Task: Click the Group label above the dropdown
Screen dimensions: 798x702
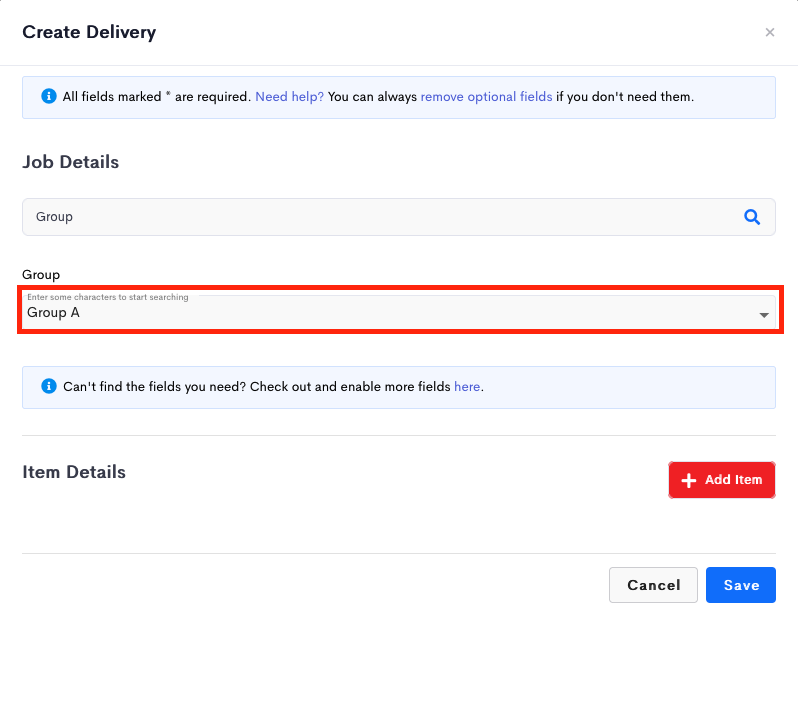Action: [x=41, y=275]
